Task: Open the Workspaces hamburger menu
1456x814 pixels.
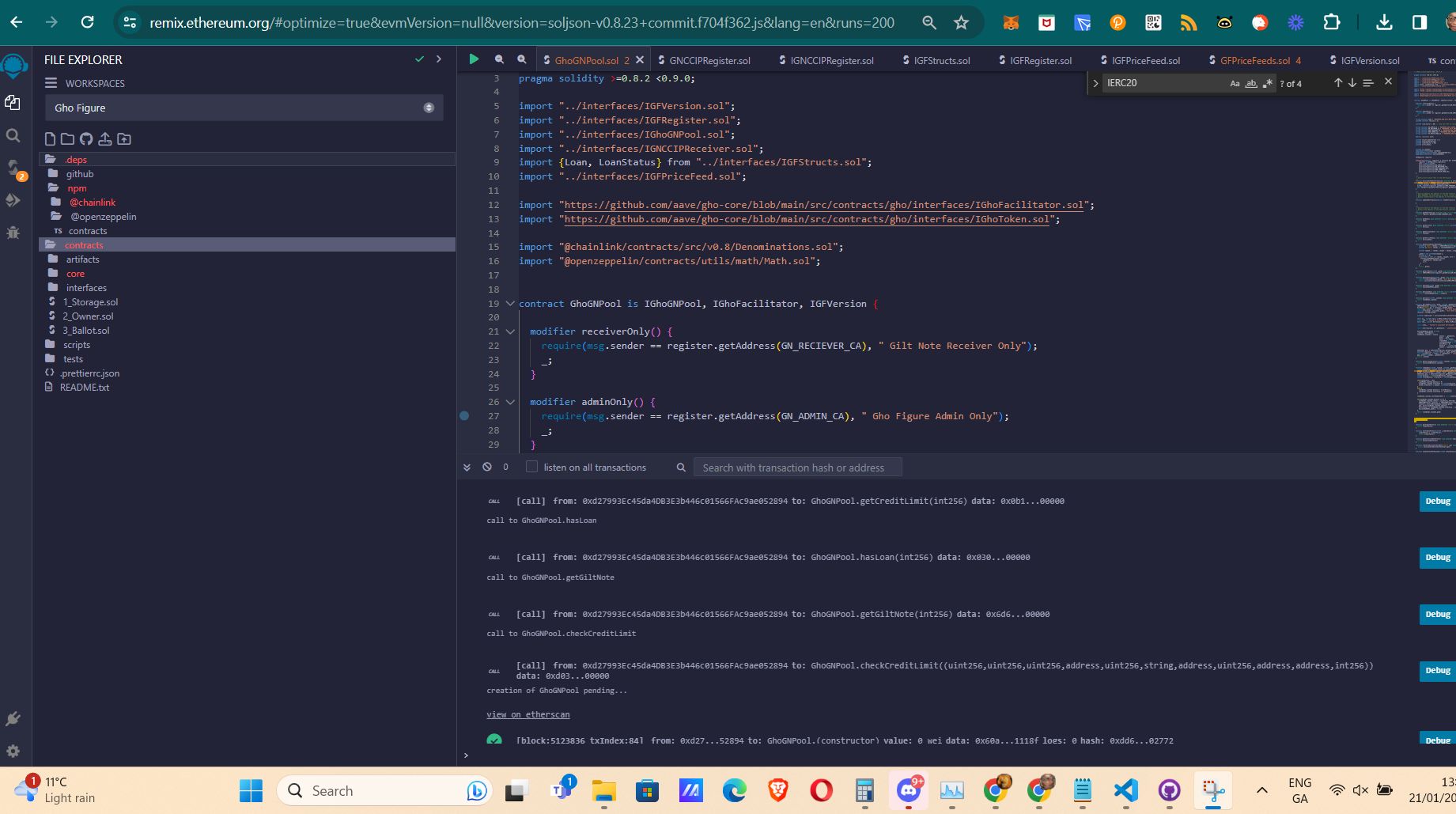Action: point(51,83)
